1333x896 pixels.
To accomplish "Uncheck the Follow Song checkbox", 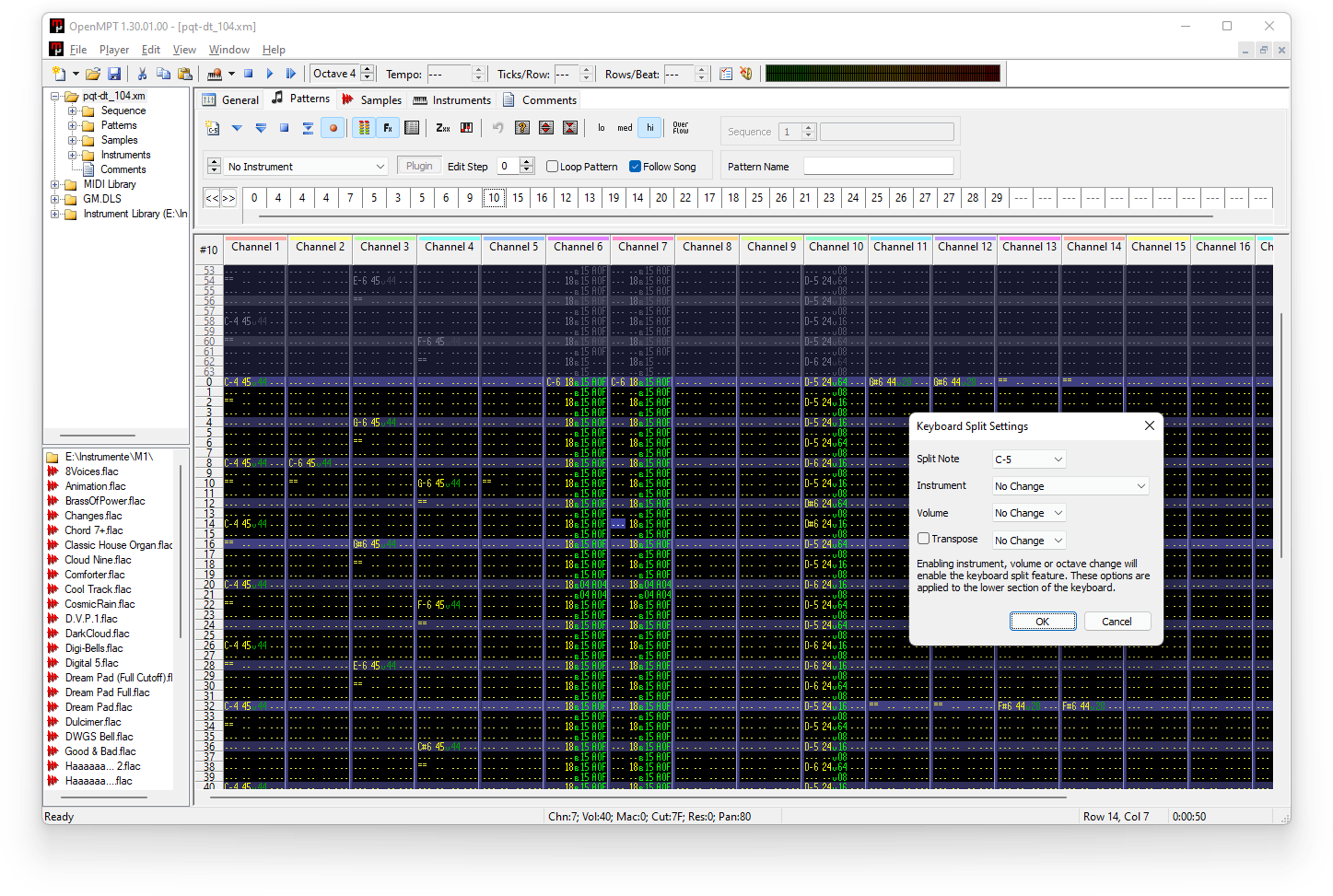I will click(636, 167).
